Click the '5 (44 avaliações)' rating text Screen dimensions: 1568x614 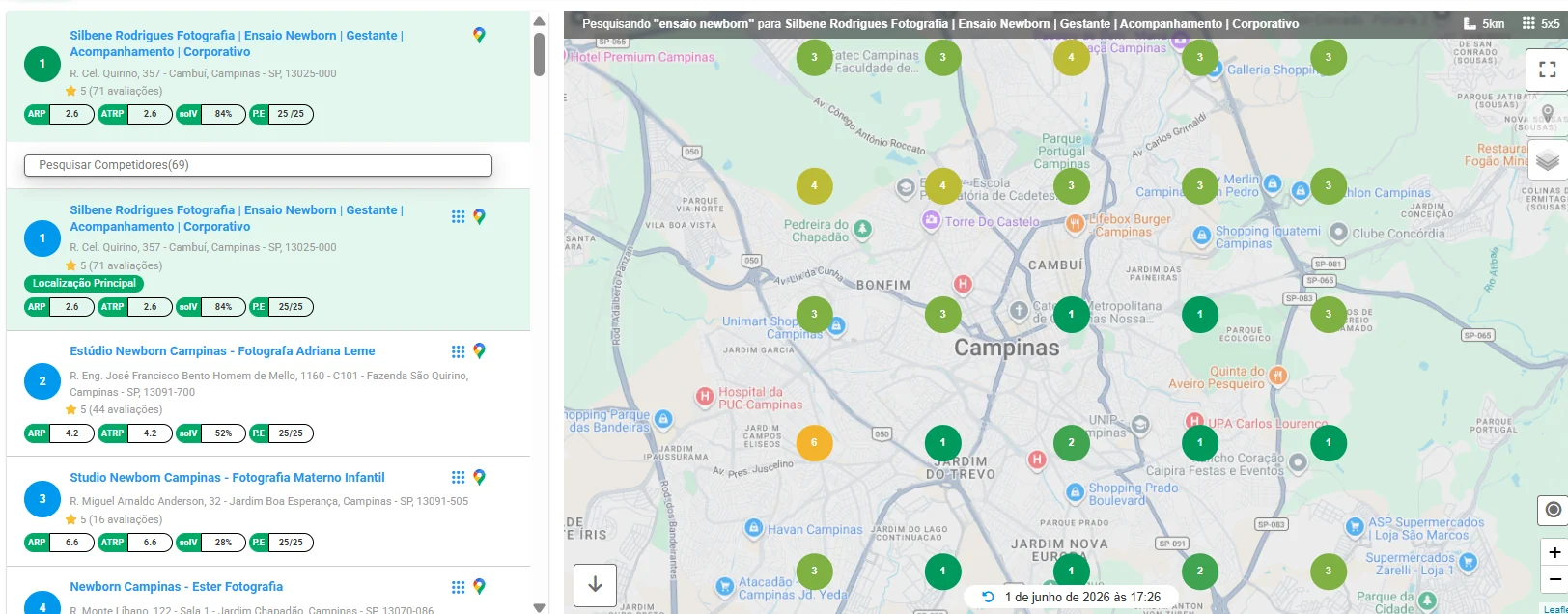(121, 409)
